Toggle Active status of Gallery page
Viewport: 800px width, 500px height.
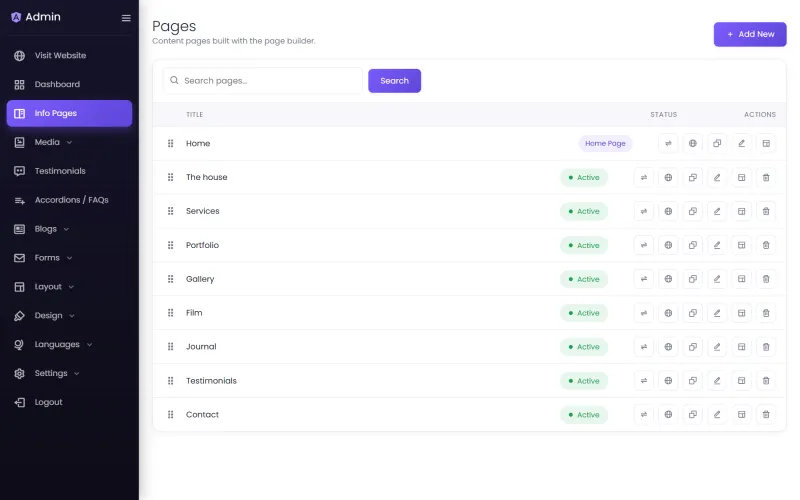[584, 279]
